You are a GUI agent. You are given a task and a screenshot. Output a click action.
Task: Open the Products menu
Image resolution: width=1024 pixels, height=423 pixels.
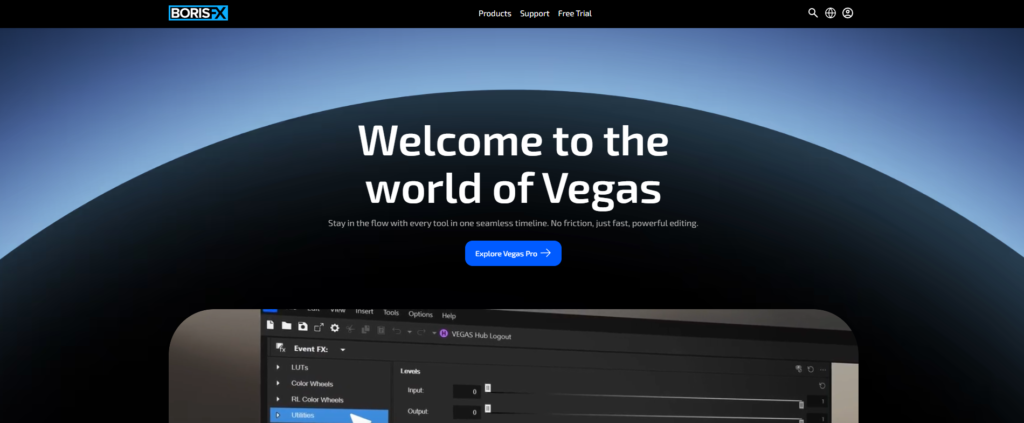[494, 14]
